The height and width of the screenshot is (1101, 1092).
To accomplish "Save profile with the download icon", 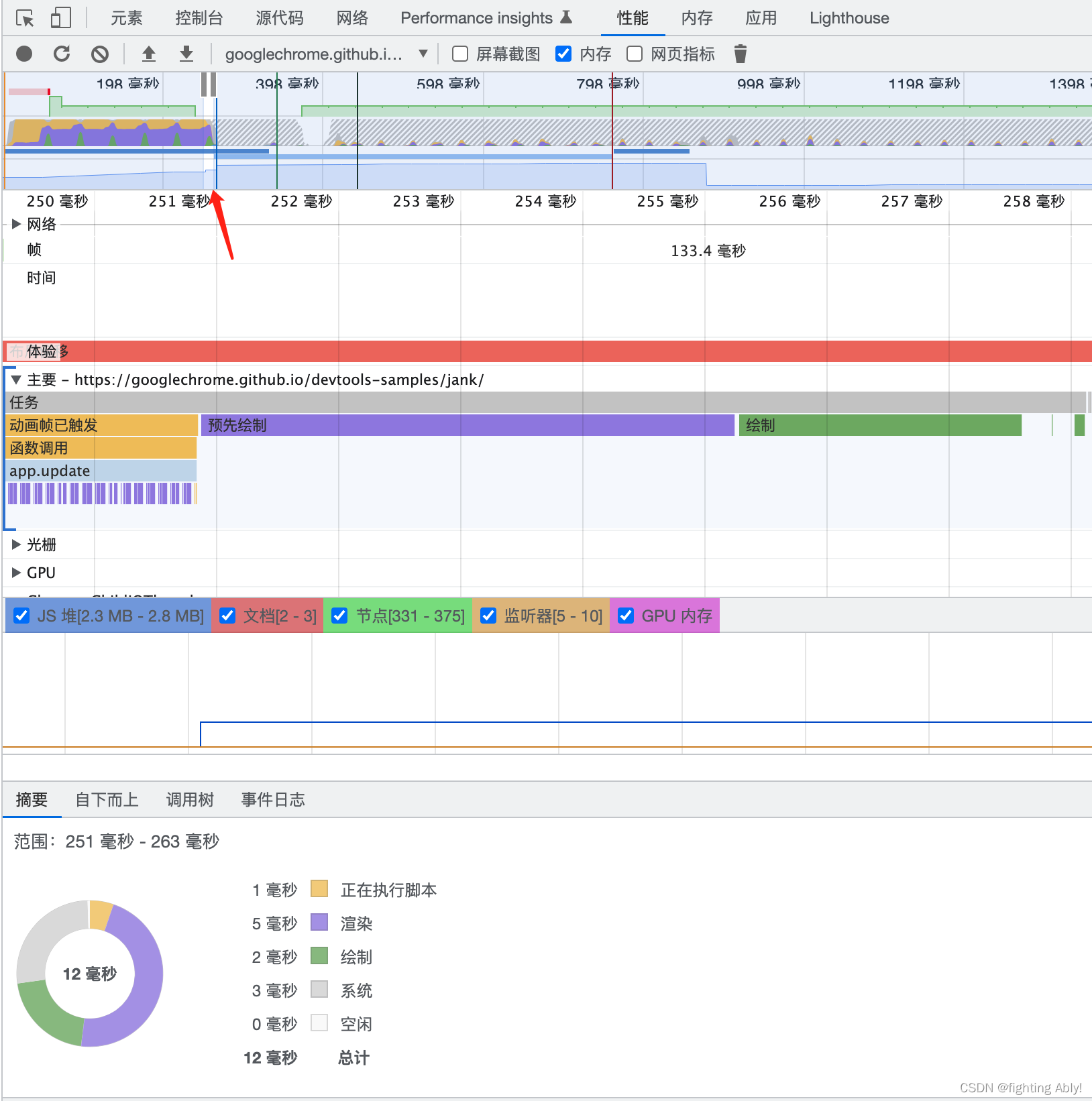I will [x=186, y=54].
